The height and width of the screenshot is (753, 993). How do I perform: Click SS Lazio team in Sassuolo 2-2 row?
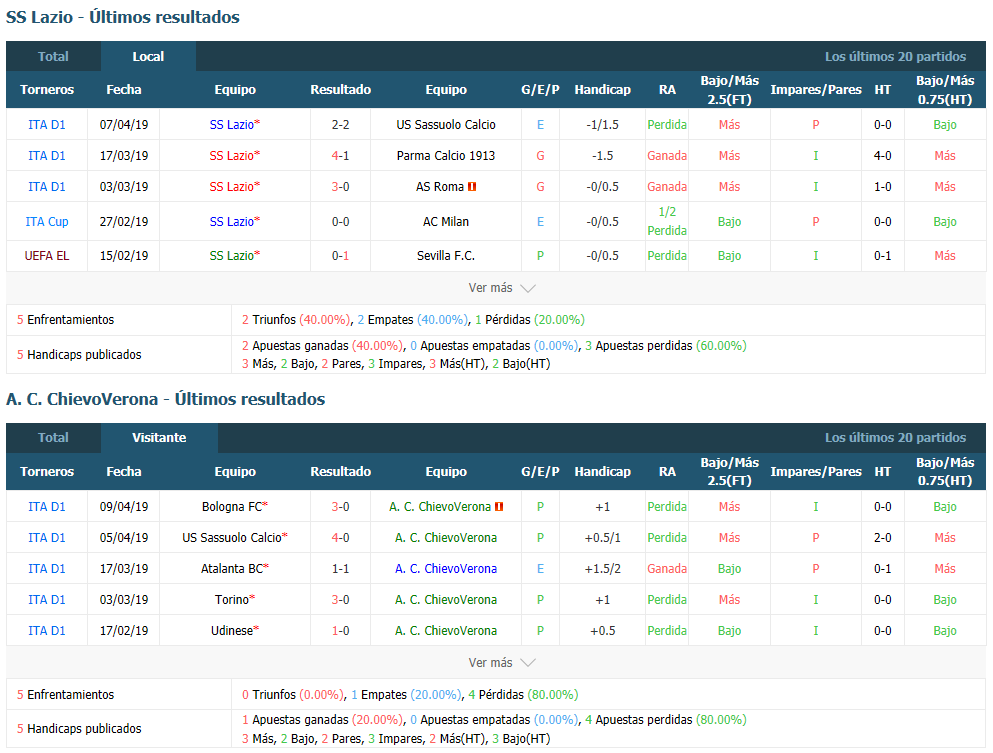pos(232,125)
